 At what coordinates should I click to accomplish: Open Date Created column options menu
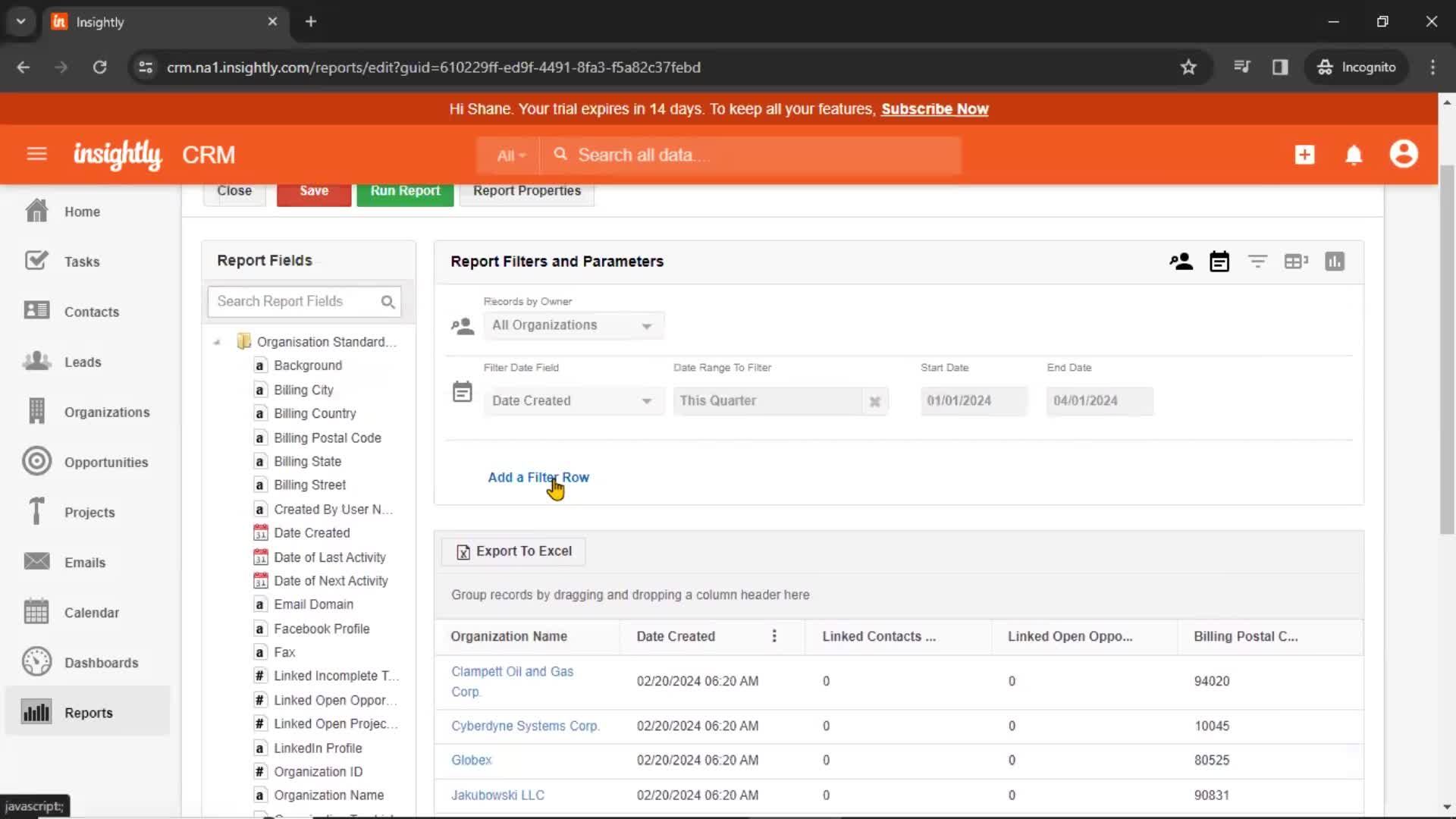pos(774,636)
